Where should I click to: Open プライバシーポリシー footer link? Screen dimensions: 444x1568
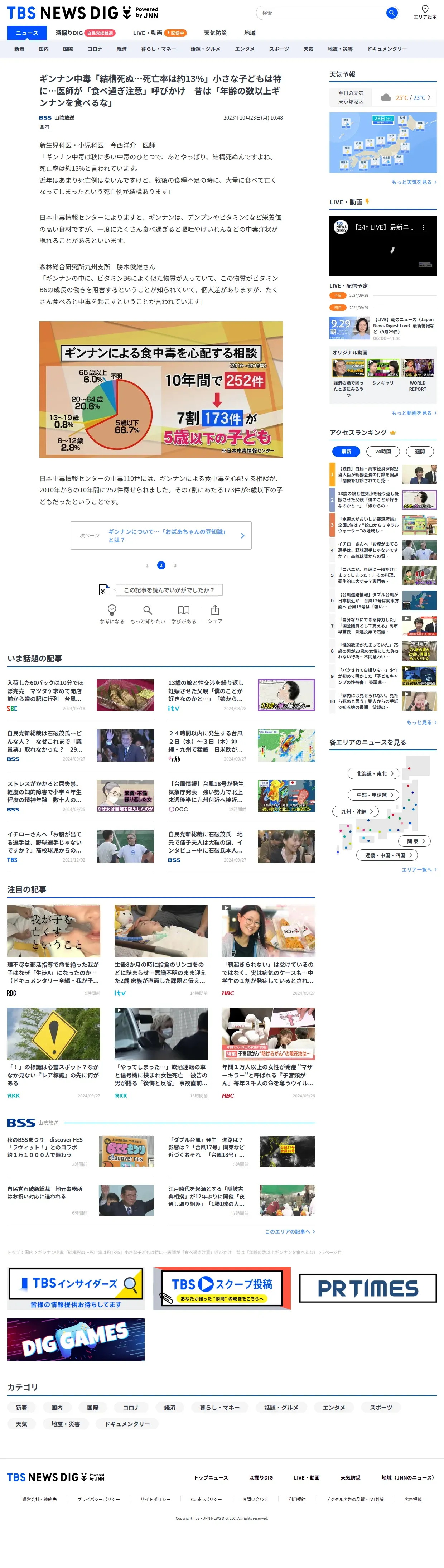point(99,1499)
